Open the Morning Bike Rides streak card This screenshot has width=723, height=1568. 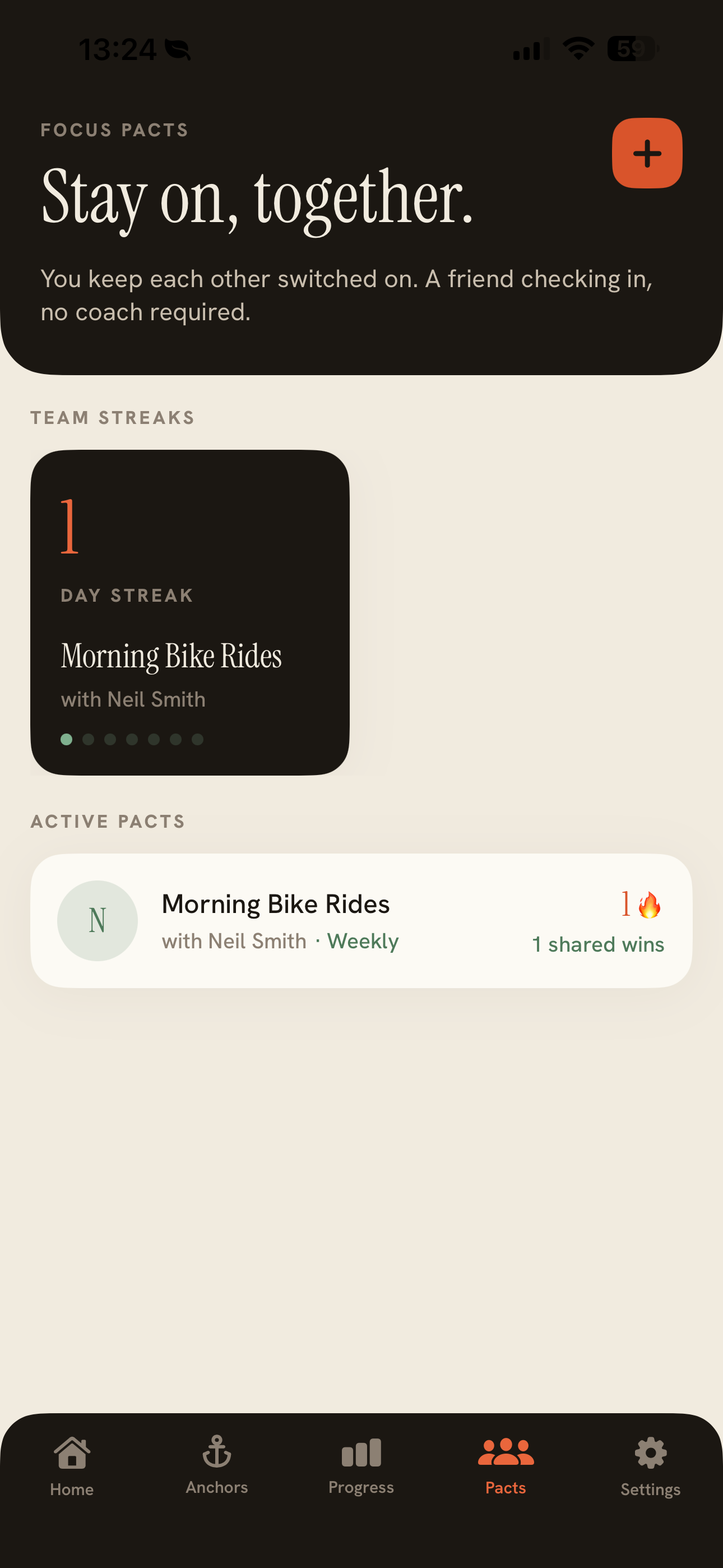[190, 612]
